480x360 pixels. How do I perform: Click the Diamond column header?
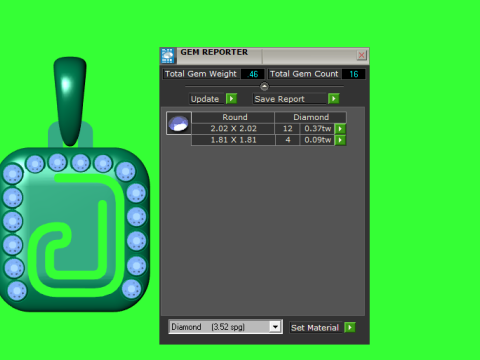click(311, 117)
